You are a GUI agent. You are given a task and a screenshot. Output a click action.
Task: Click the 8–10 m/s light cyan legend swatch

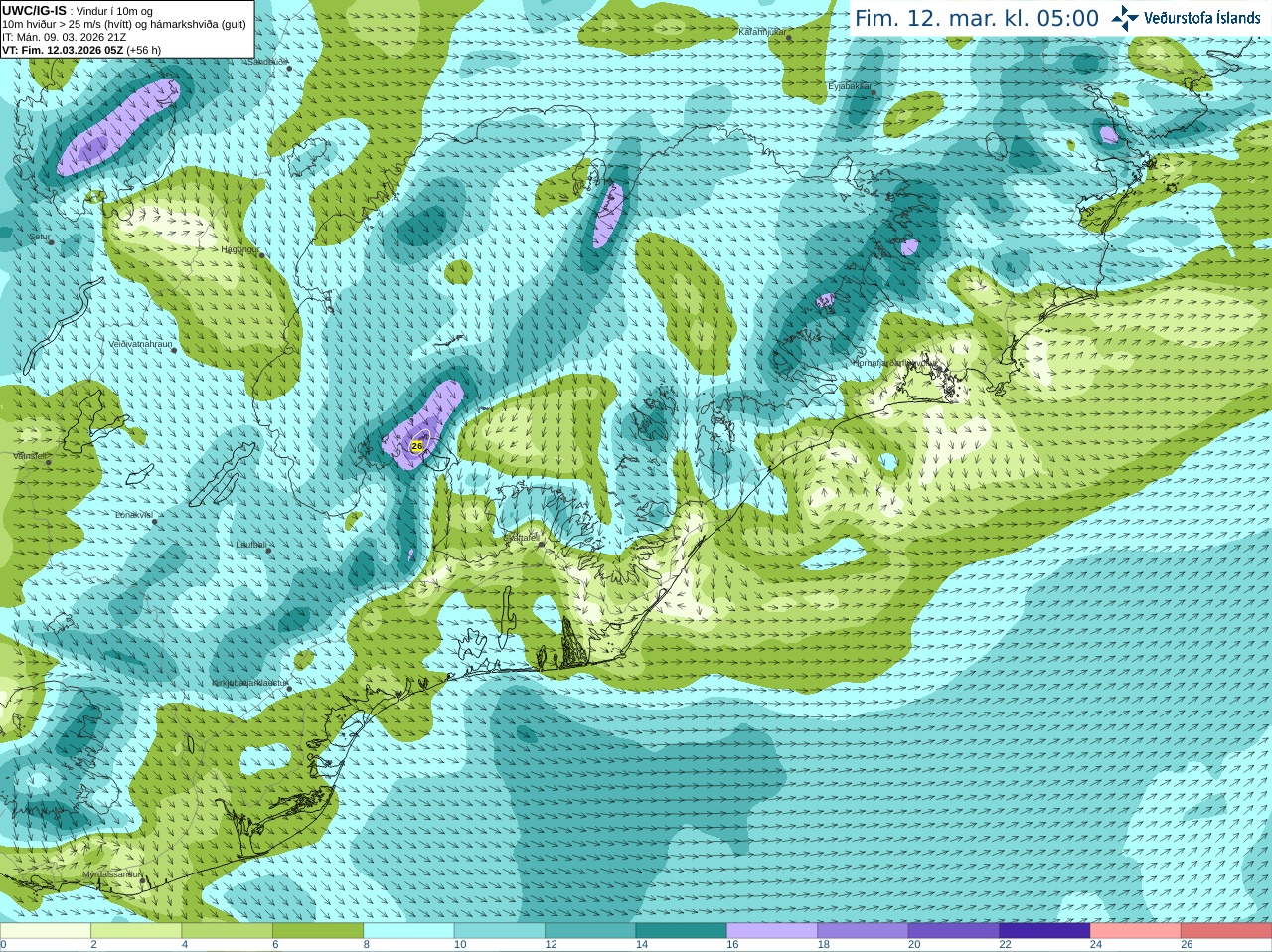pos(409,931)
